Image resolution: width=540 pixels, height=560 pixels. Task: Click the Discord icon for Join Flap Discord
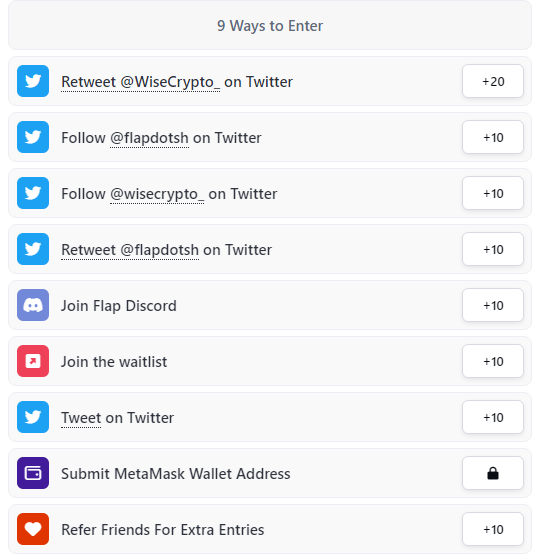33,305
